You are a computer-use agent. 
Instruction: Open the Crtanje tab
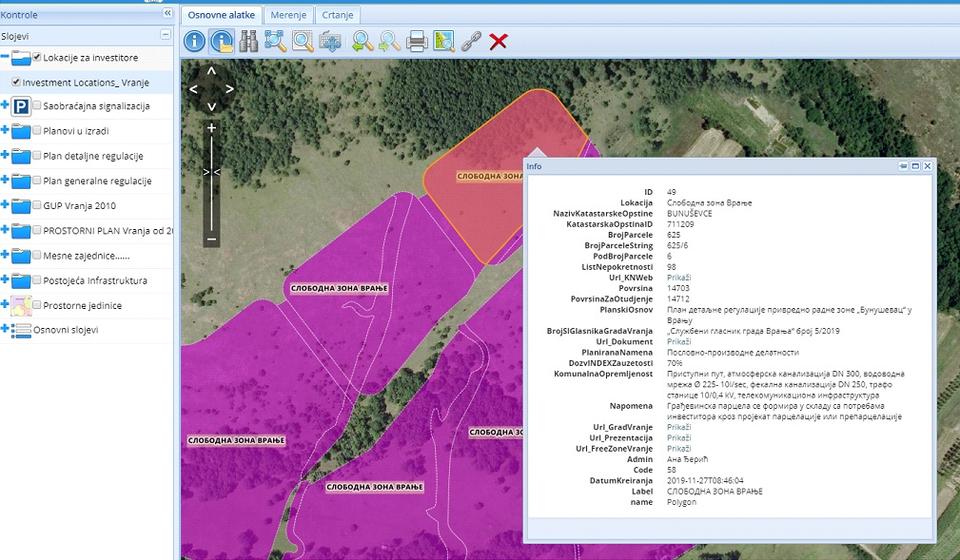(x=337, y=15)
